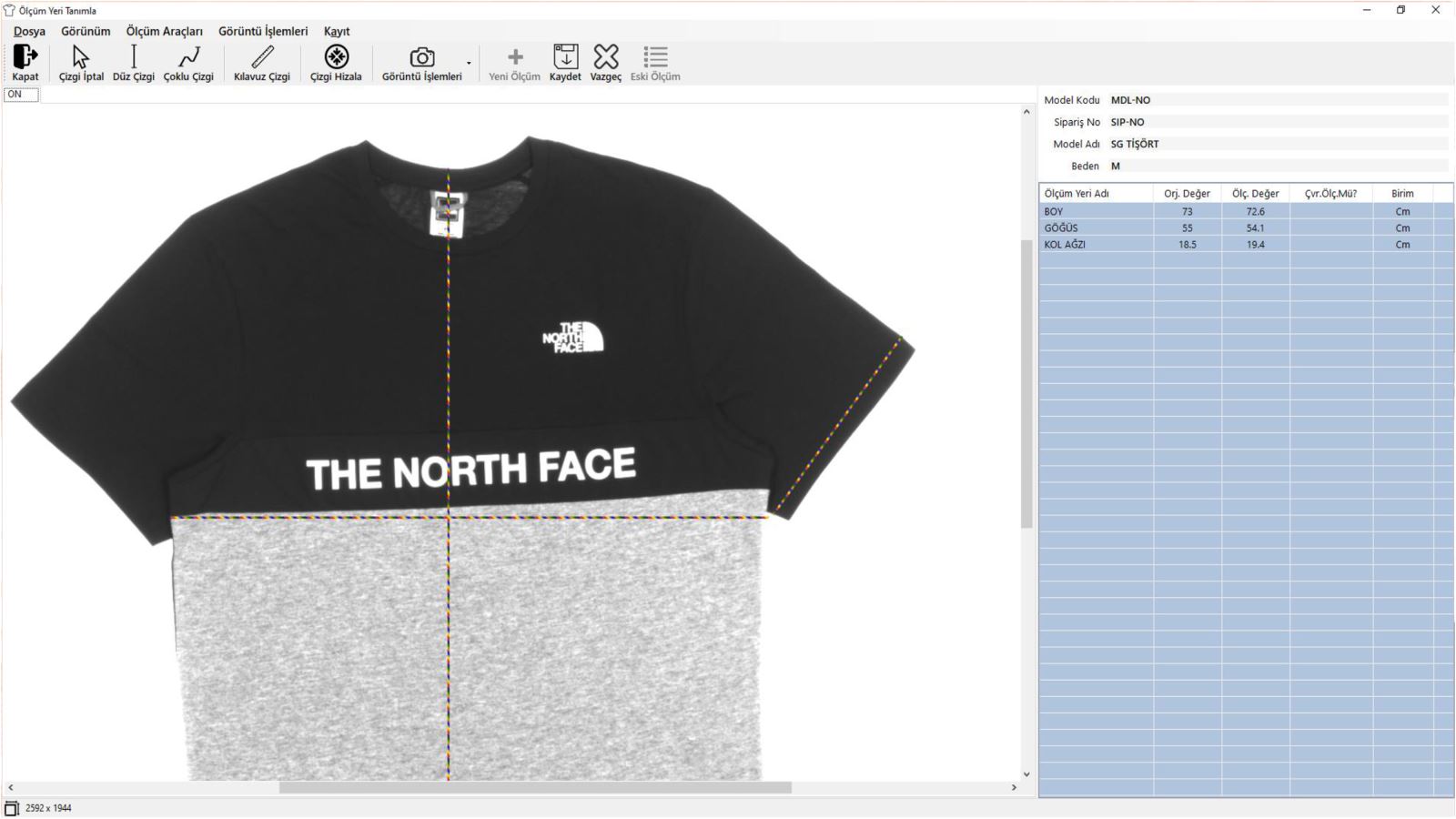Click the horizontal chest measurement line

coord(470,517)
